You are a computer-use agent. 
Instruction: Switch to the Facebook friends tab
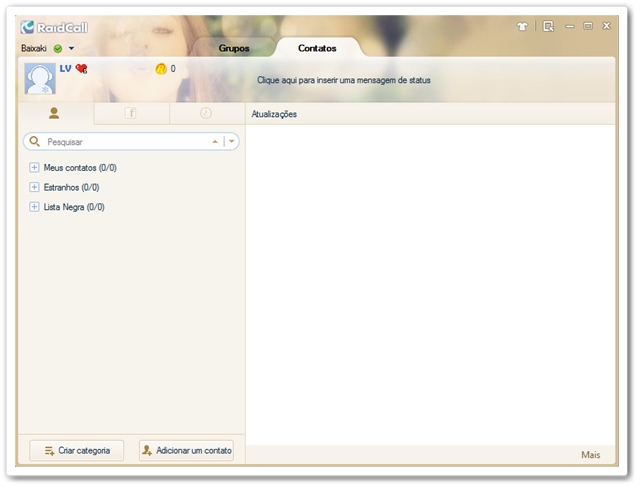(131, 114)
